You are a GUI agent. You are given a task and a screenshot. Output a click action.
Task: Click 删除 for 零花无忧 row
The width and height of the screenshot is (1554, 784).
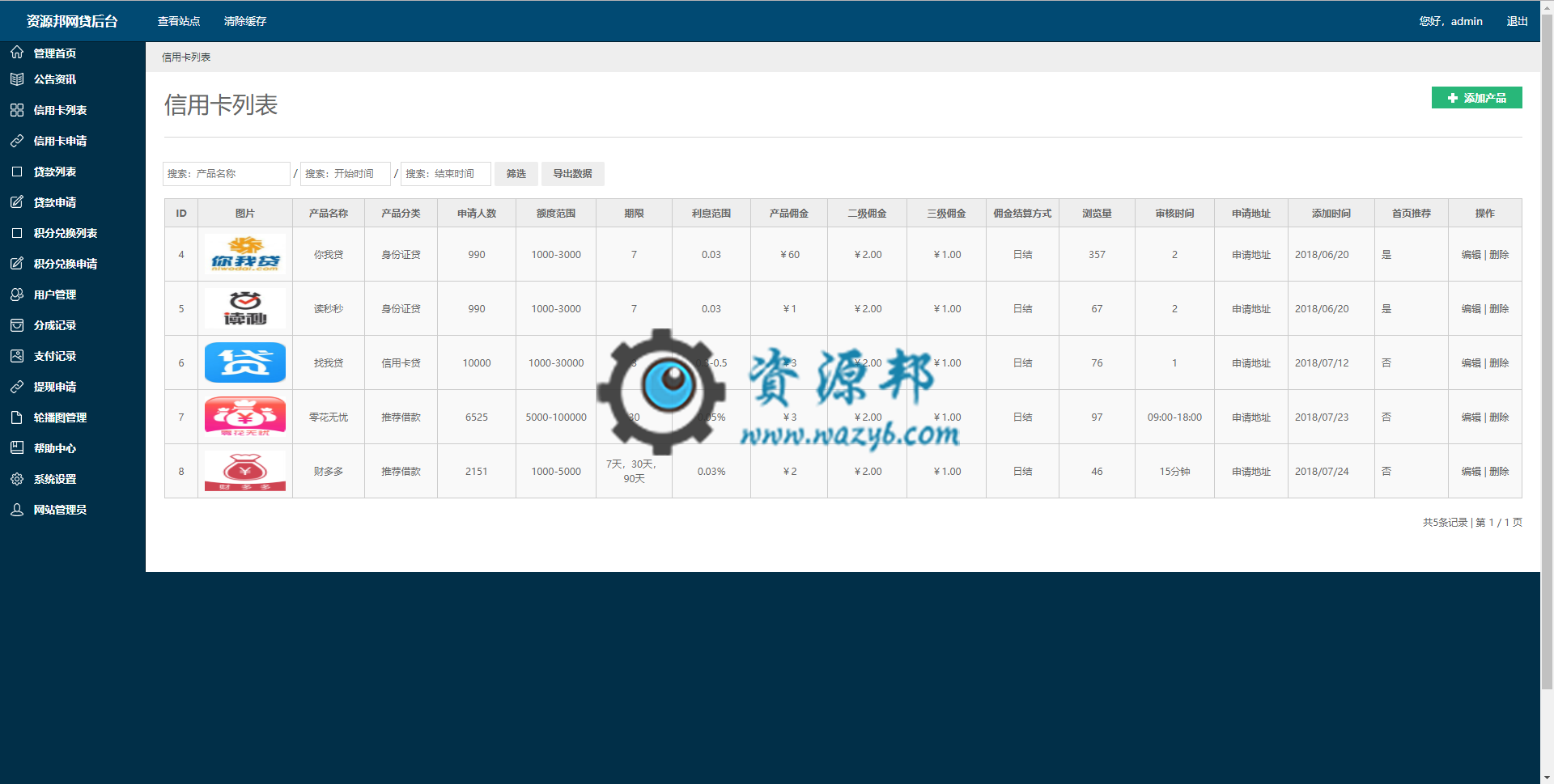(1499, 417)
